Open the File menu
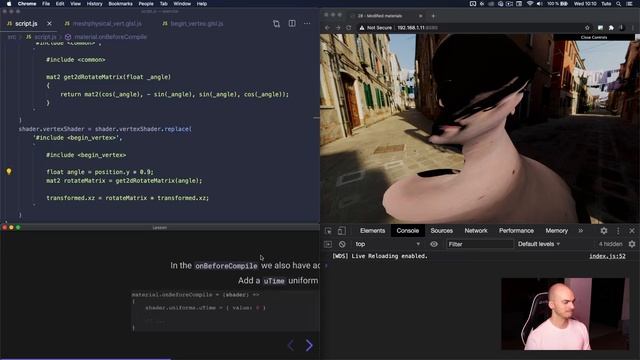This screenshot has height=360, width=640. 46,4
